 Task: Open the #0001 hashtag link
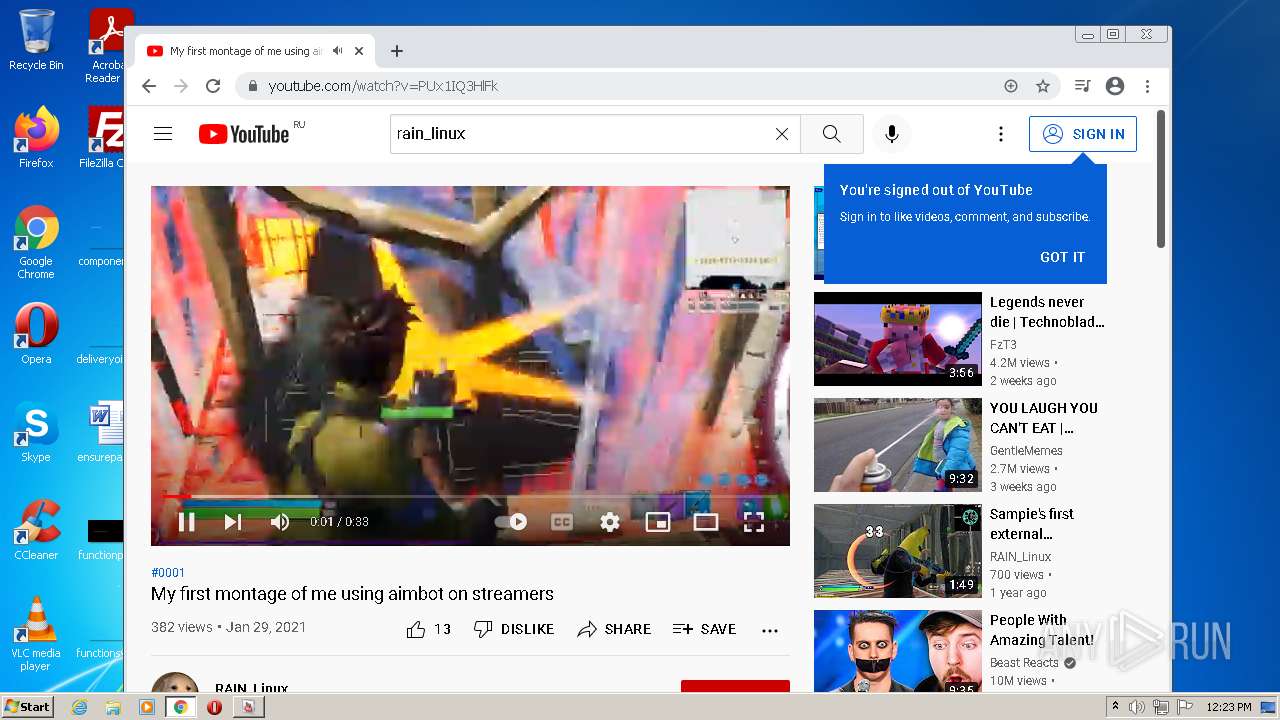click(168, 573)
